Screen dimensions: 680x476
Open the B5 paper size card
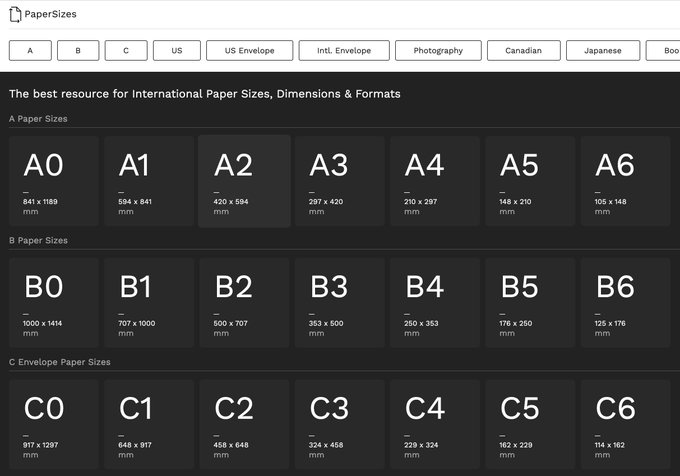[530, 303]
